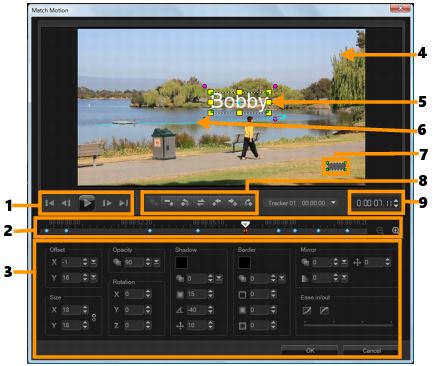The image size is (437, 366).
Task: Enable the Ease in option
Action: click(307, 311)
